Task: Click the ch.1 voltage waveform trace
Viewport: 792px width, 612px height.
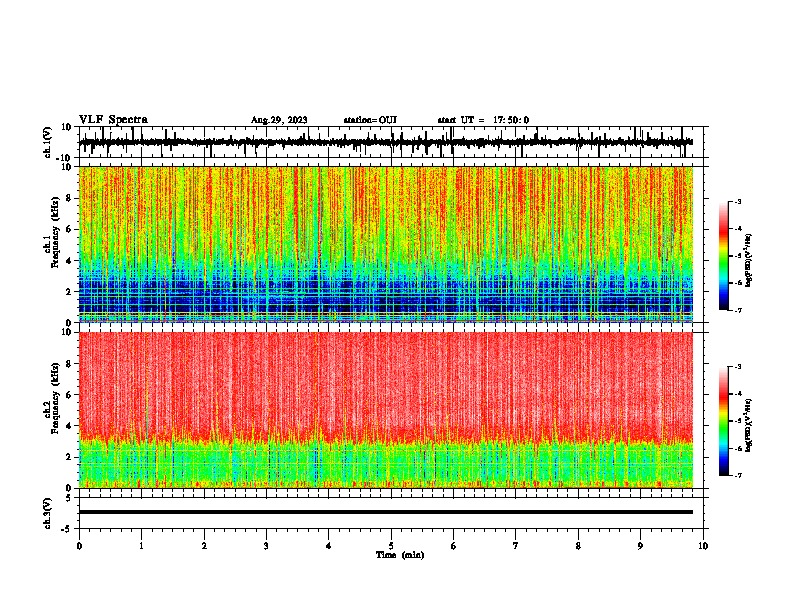Action: 386,142
